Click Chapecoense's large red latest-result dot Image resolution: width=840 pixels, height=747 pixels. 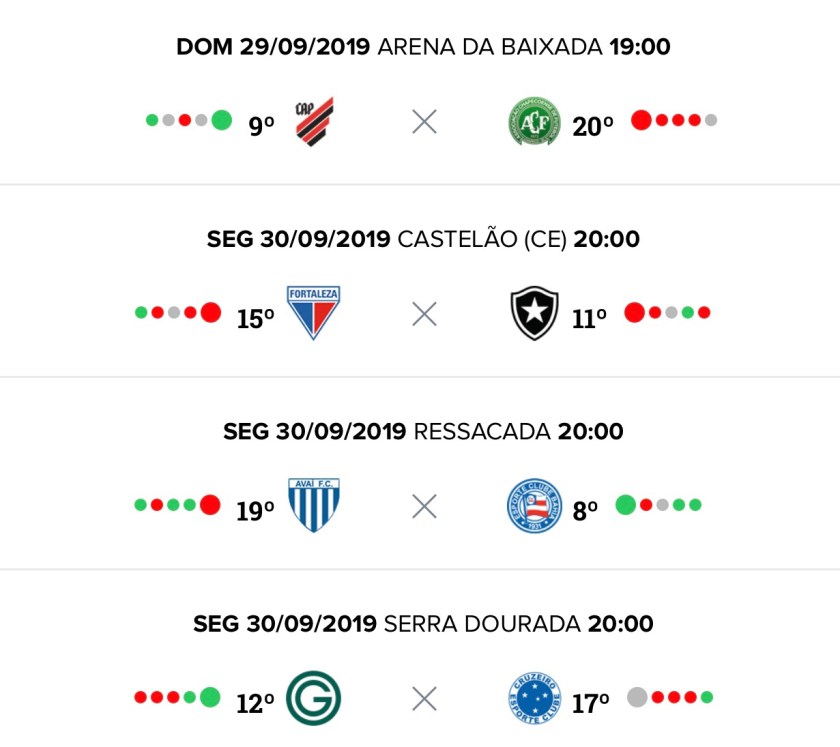click(642, 120)
